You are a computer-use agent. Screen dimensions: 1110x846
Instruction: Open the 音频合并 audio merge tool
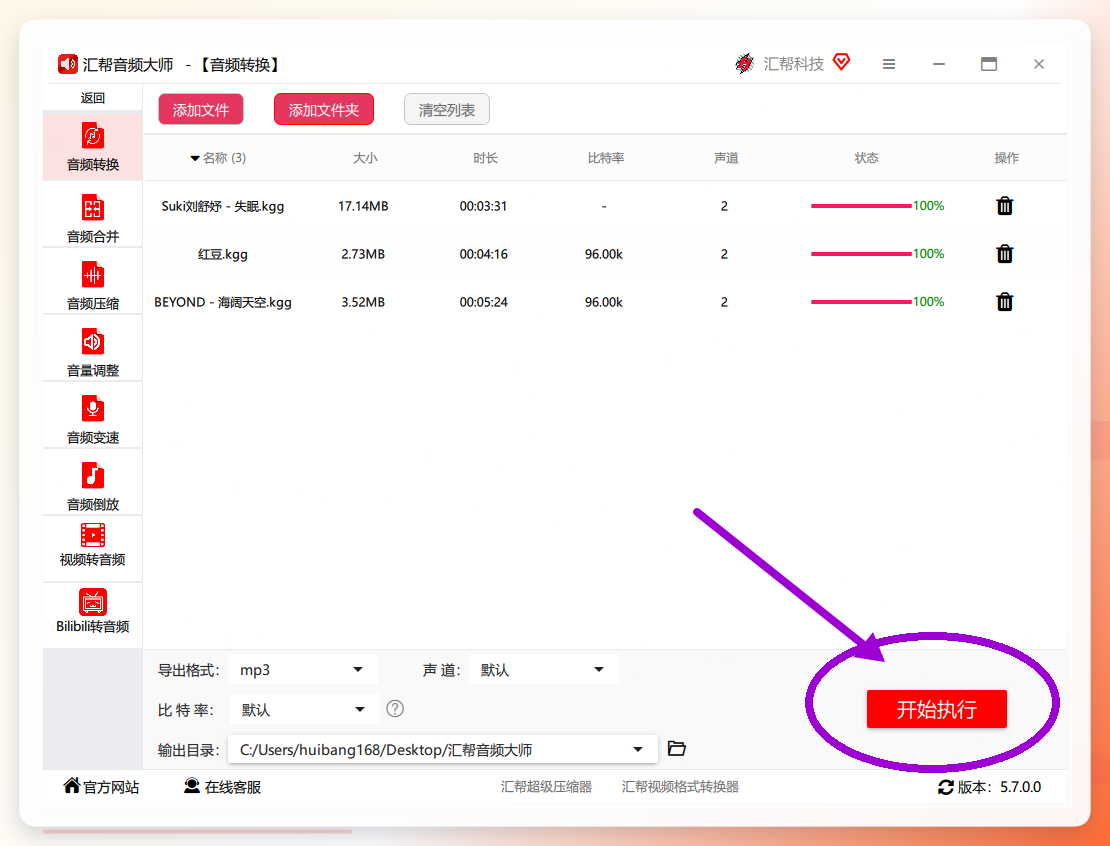coord(93,217)
